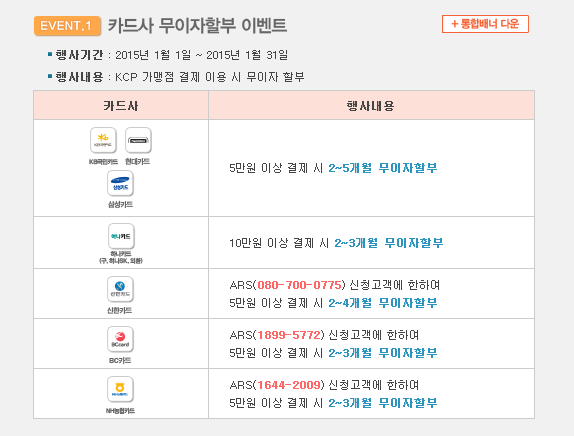This screenshot has width=574, height=436.
Task: Click the 2~4개월 무이자할부 text
Action: (x=383, y=303)
